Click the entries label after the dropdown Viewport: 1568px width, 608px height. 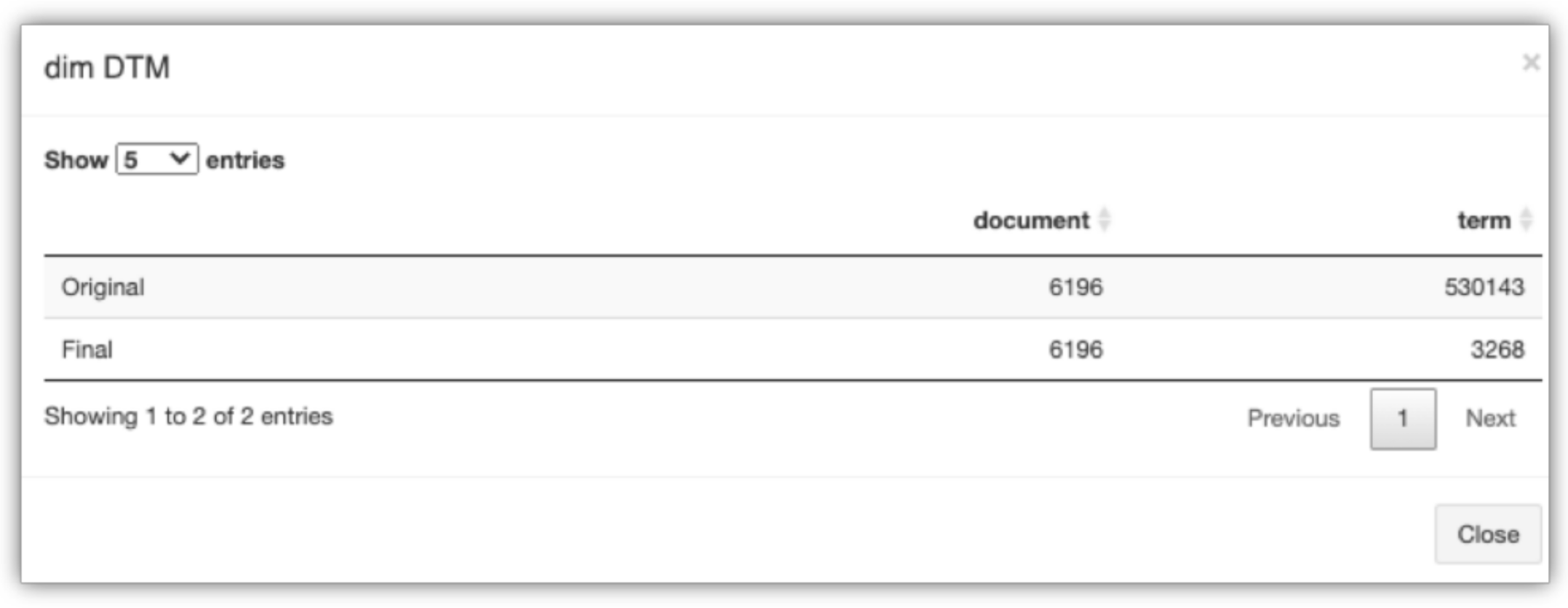(x=245, y=159)
